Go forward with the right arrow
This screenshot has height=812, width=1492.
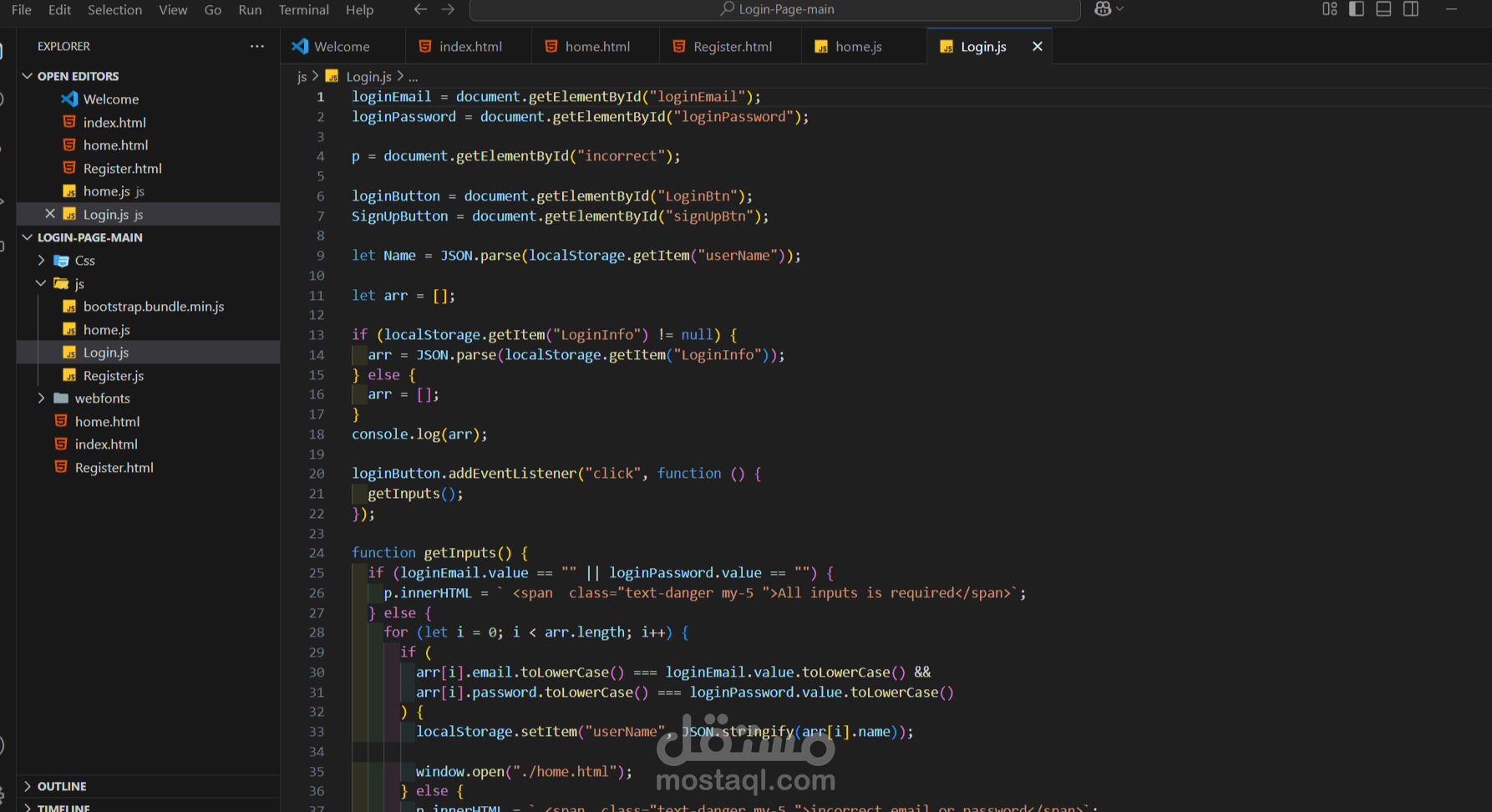point(448,9)
